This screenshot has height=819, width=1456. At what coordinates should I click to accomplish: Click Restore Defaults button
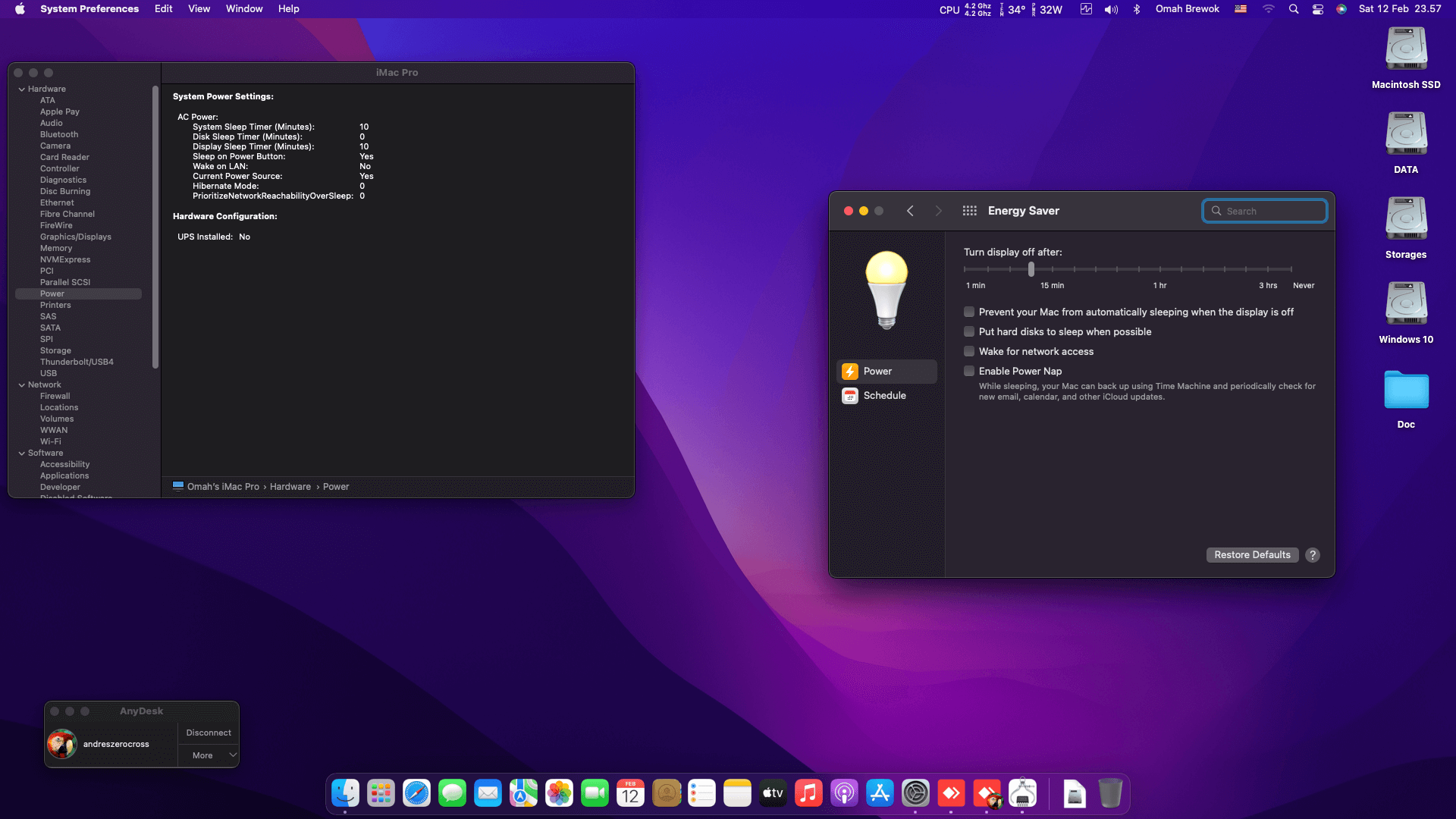tap(1252, 555)
